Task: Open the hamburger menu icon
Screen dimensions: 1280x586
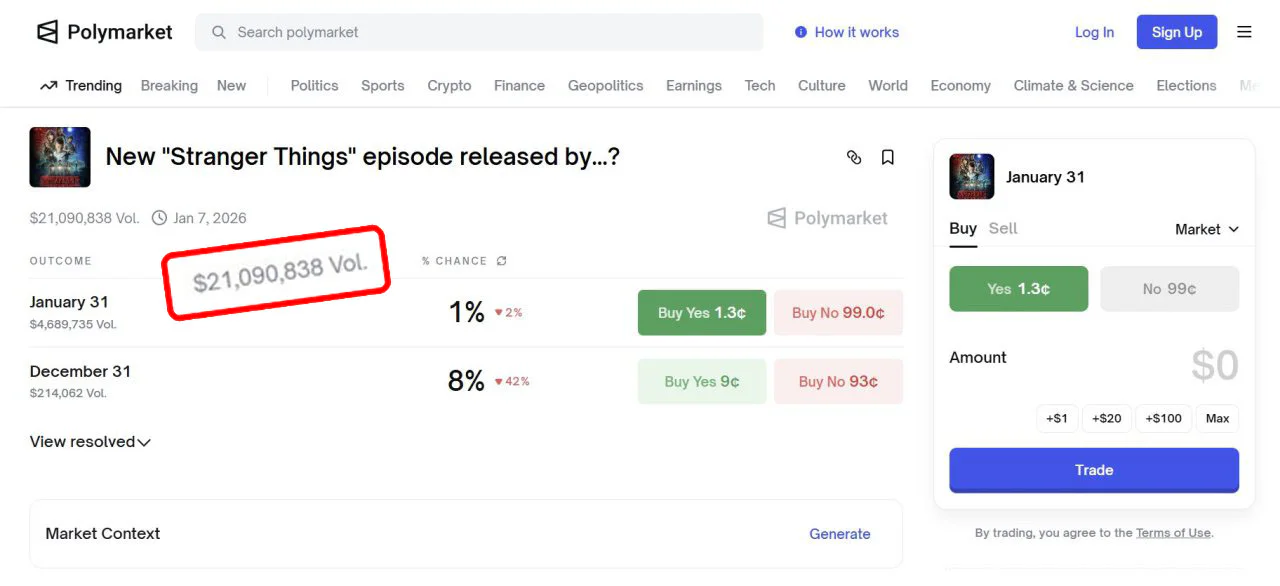Action: click(x=1244, y=32)
